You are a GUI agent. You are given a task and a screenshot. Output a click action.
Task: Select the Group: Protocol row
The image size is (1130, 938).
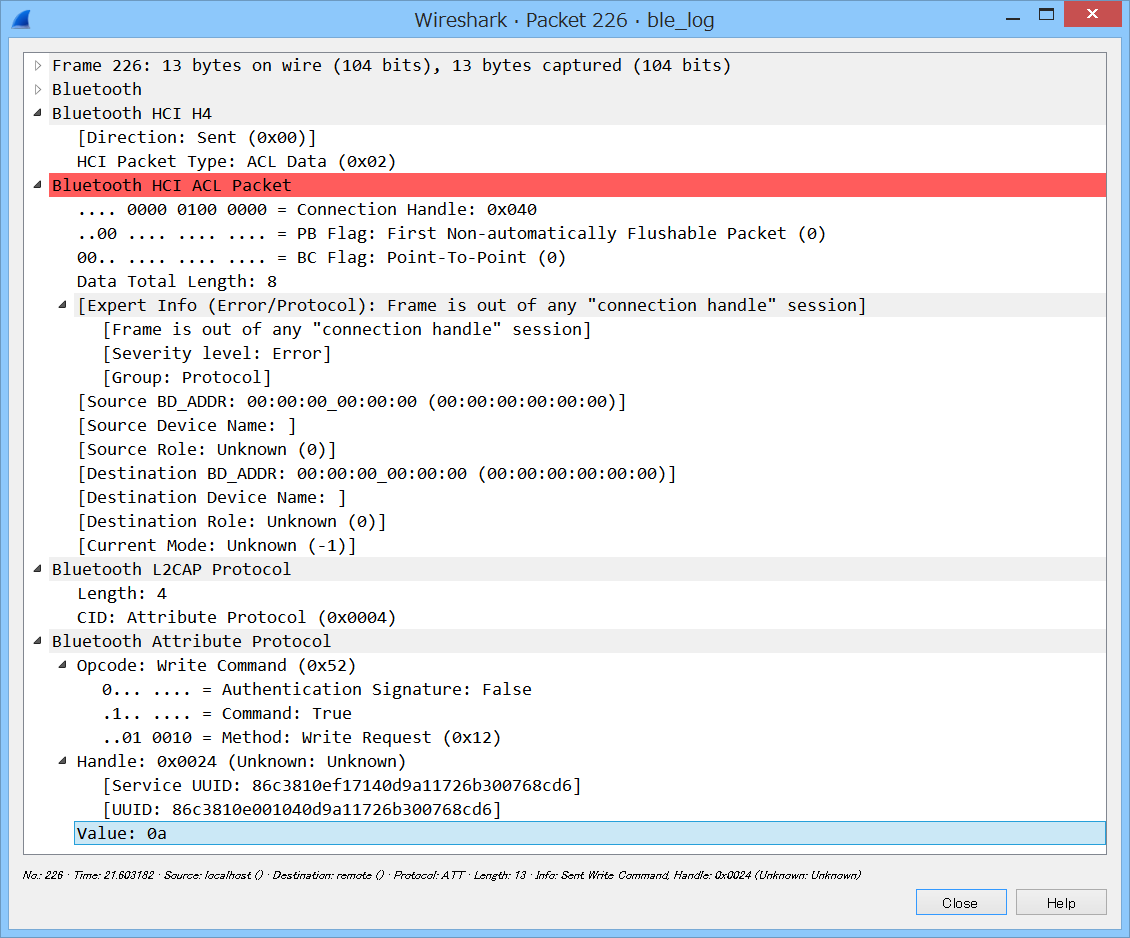602,378
